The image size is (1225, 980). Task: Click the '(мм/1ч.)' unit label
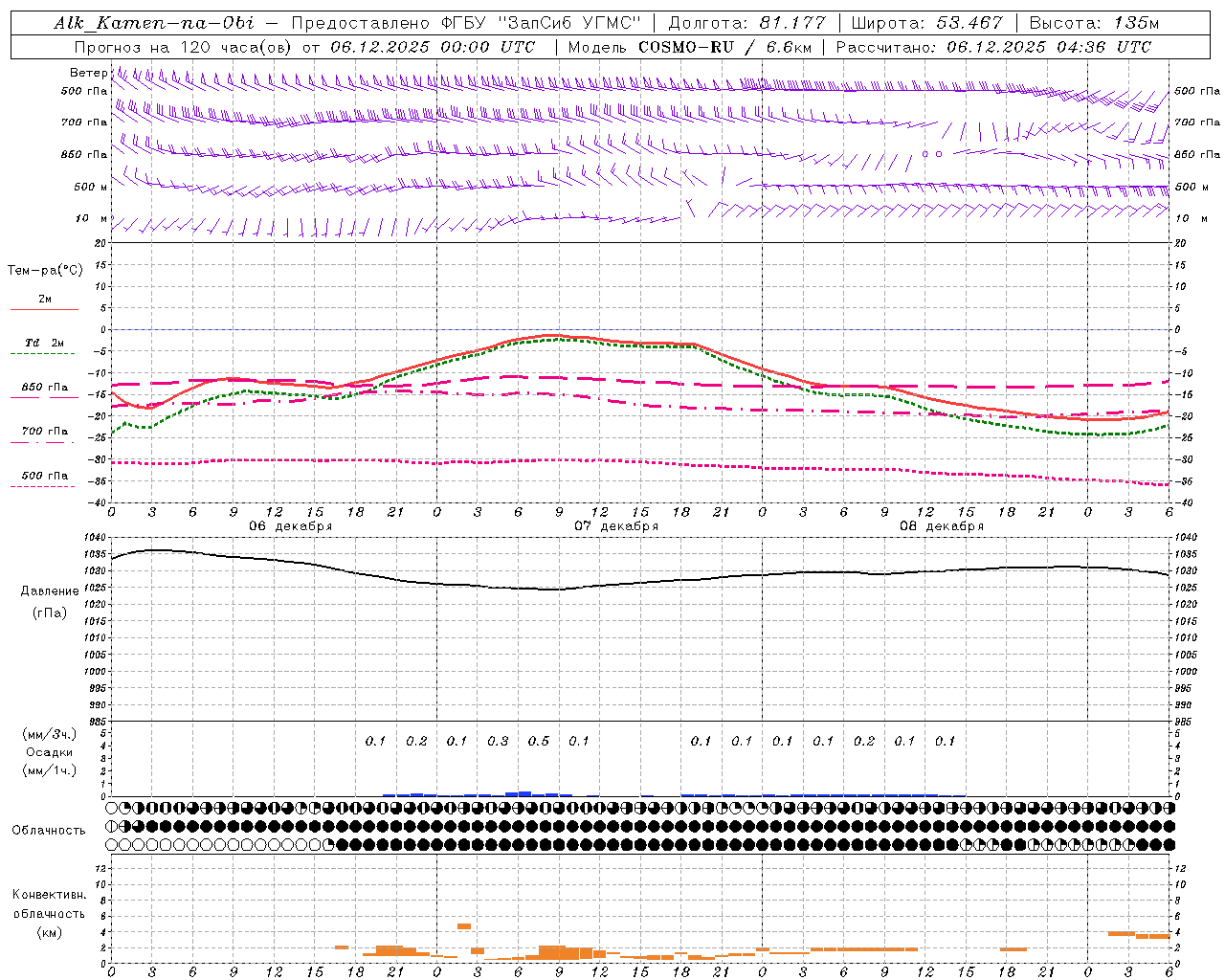50,770
